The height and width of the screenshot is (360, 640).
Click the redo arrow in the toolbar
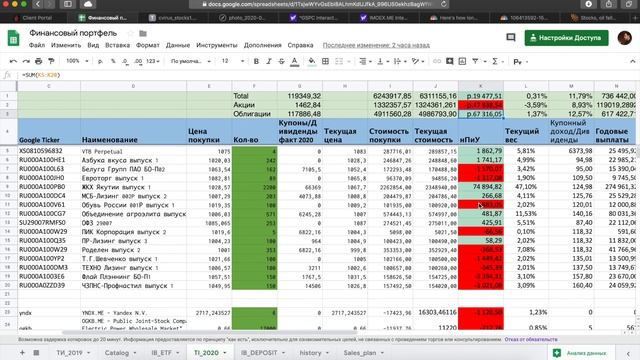(x=26, y=61)
